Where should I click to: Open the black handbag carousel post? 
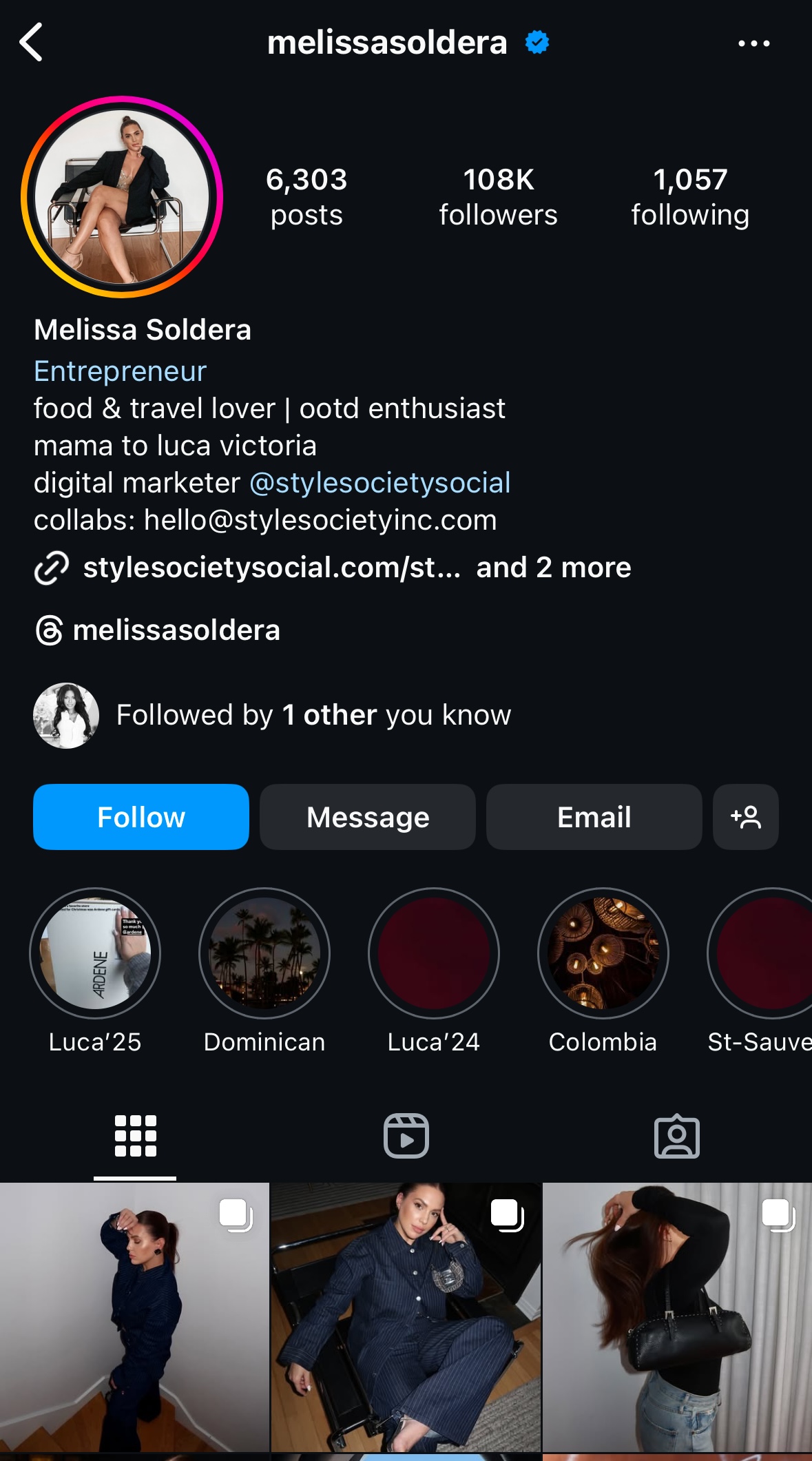[x=678, y=1317]
